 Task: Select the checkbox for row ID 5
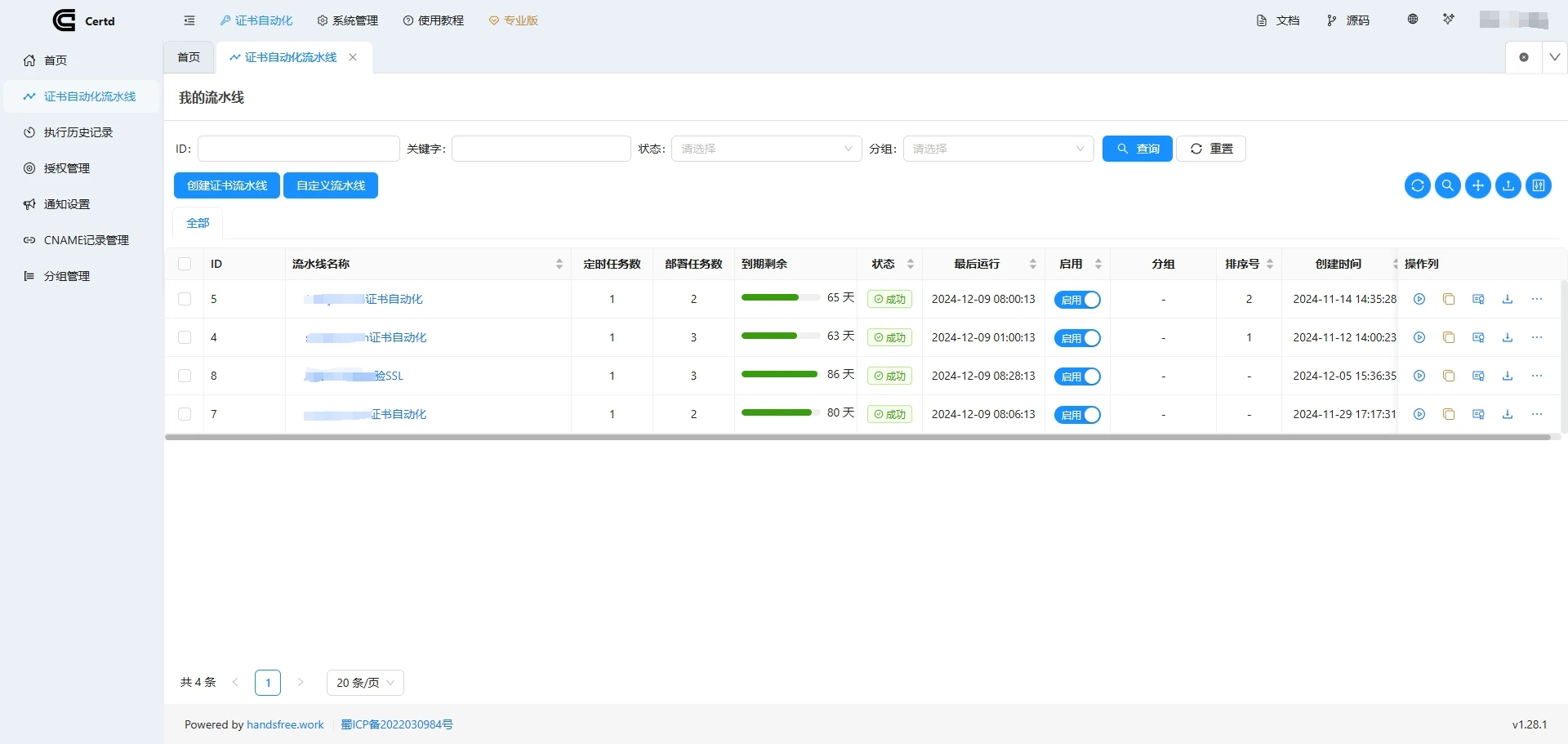point(185,299)
